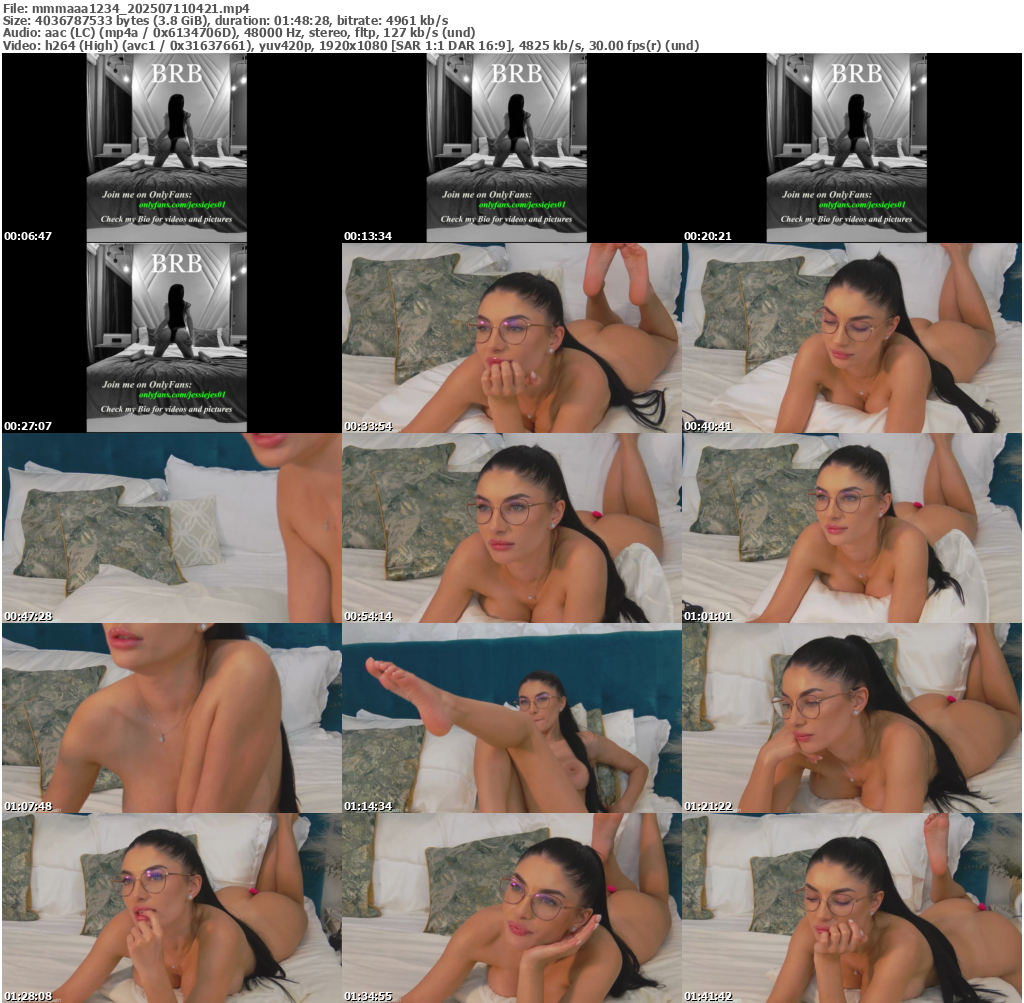Viewport: 1024px width, 1003px height.
Task: Open the thumbnail stamped 00:13:34
Action: coord(512,148)
